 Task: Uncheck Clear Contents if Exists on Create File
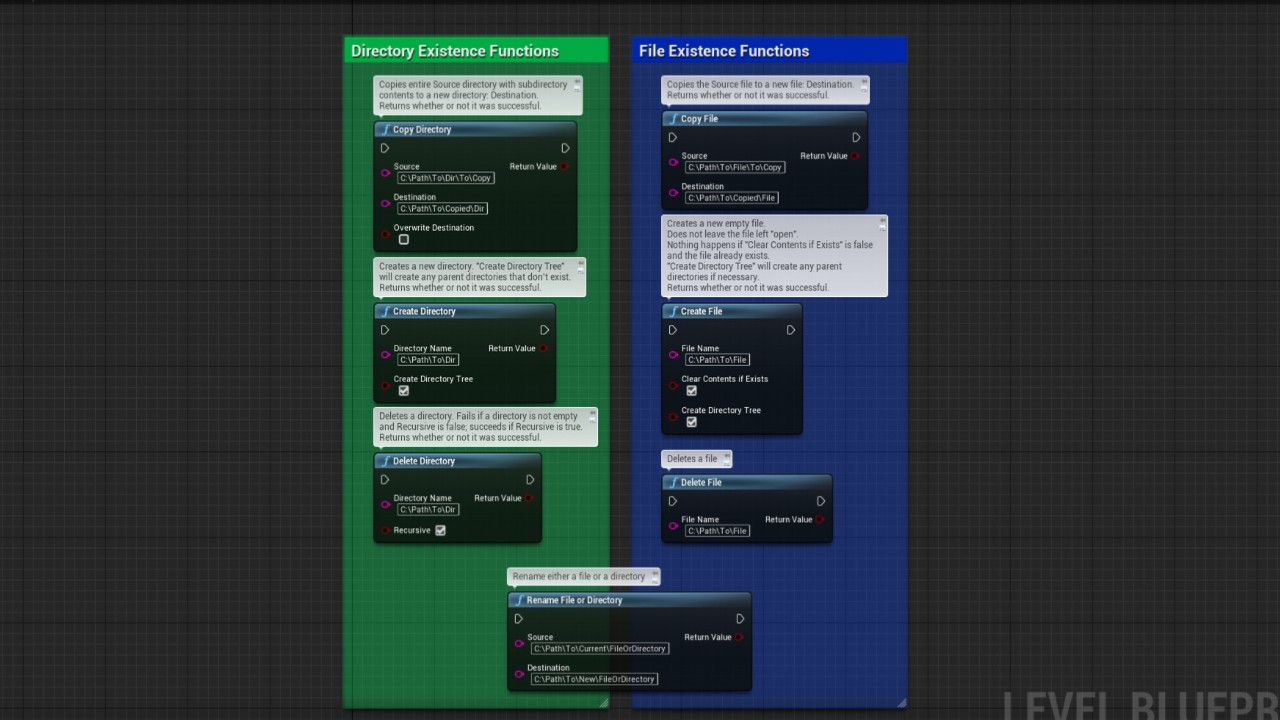691,391
